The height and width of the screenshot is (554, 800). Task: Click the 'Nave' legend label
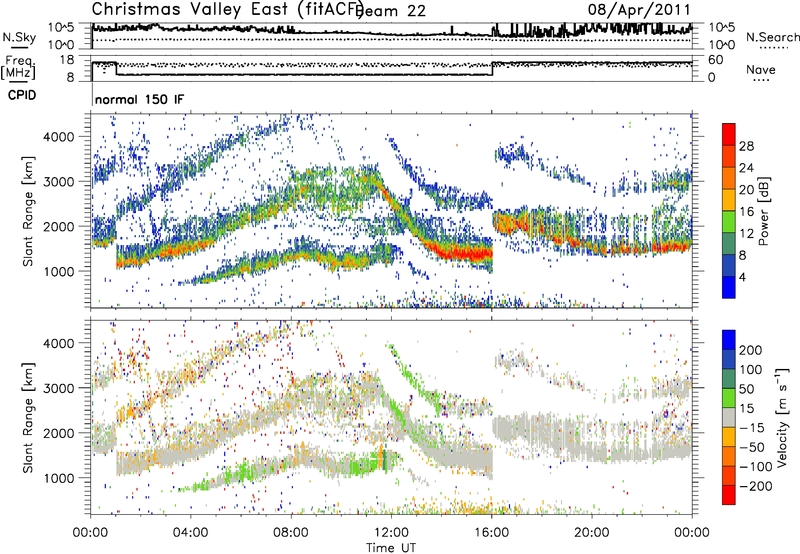click(760, 70)
